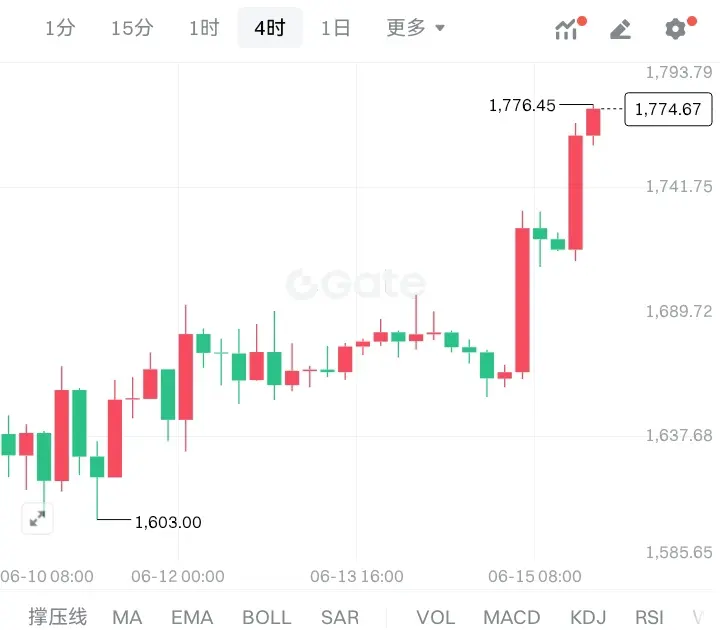This screenshot has height=630, width=720.
Task: Select the drawing pencil tool
Action: coord(620,29)
